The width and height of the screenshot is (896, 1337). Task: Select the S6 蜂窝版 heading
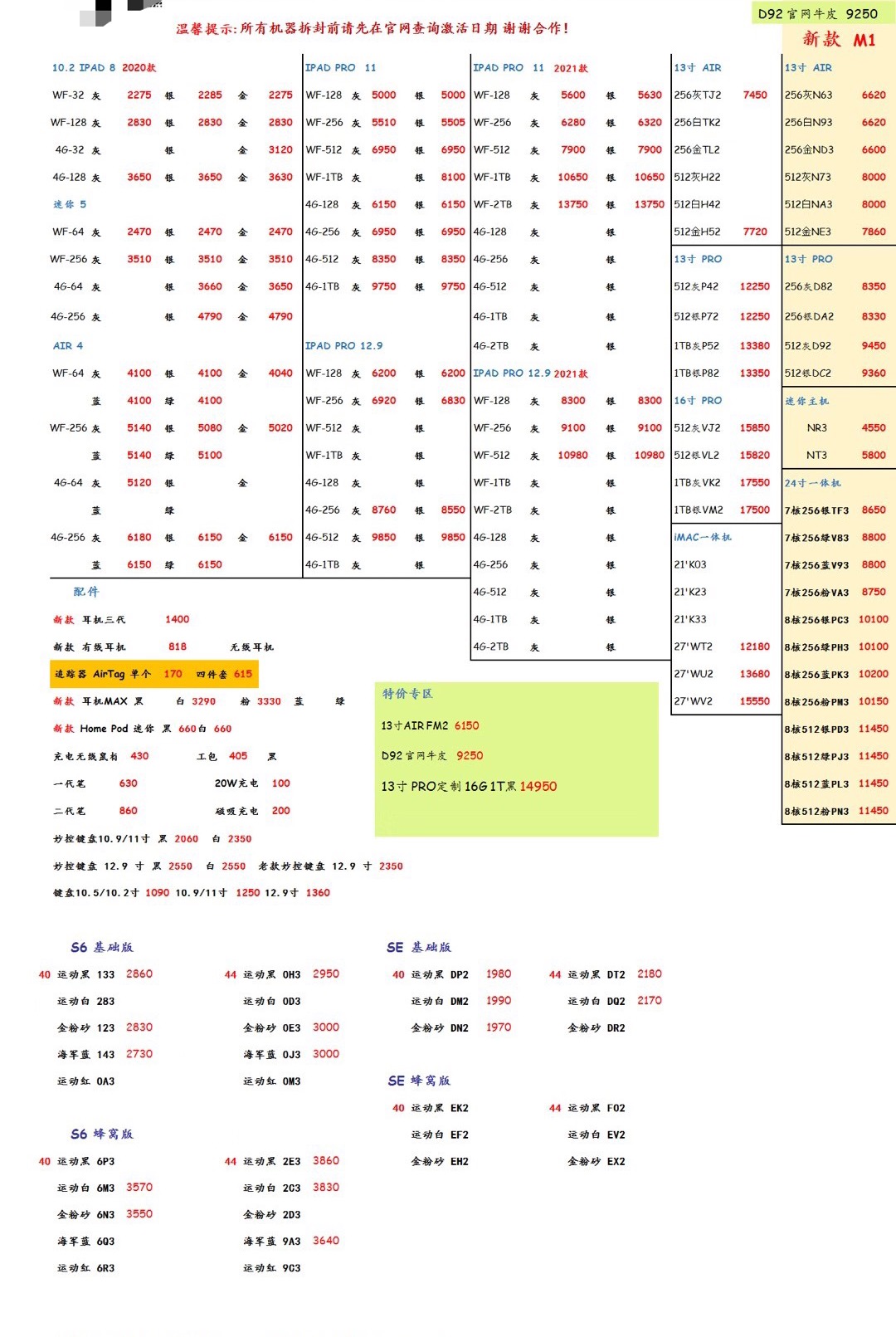[x=102, y=1134]
